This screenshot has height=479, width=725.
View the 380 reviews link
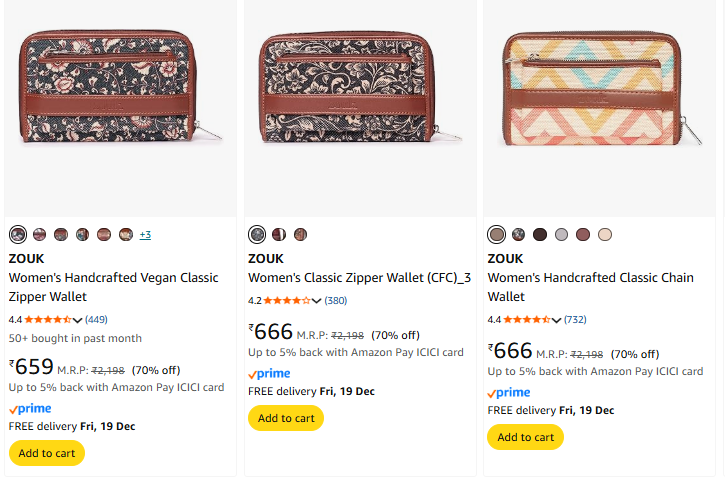click(x=336, y=301)
